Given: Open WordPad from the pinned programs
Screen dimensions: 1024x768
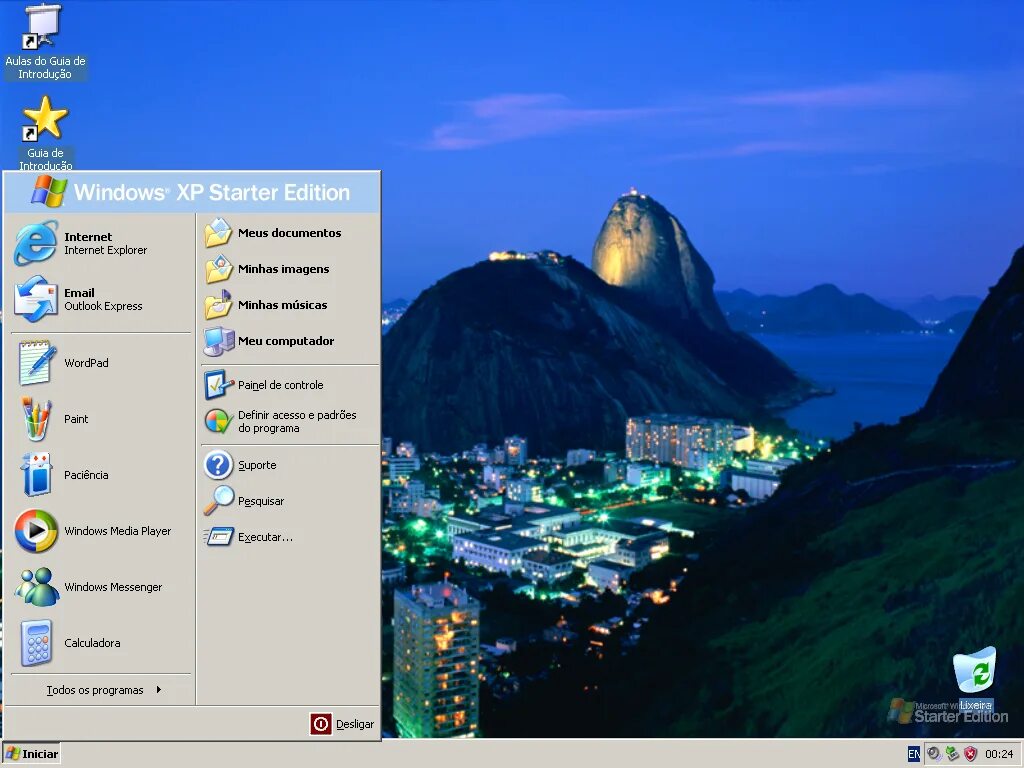Looking at the screenshot, I should 99,362.
